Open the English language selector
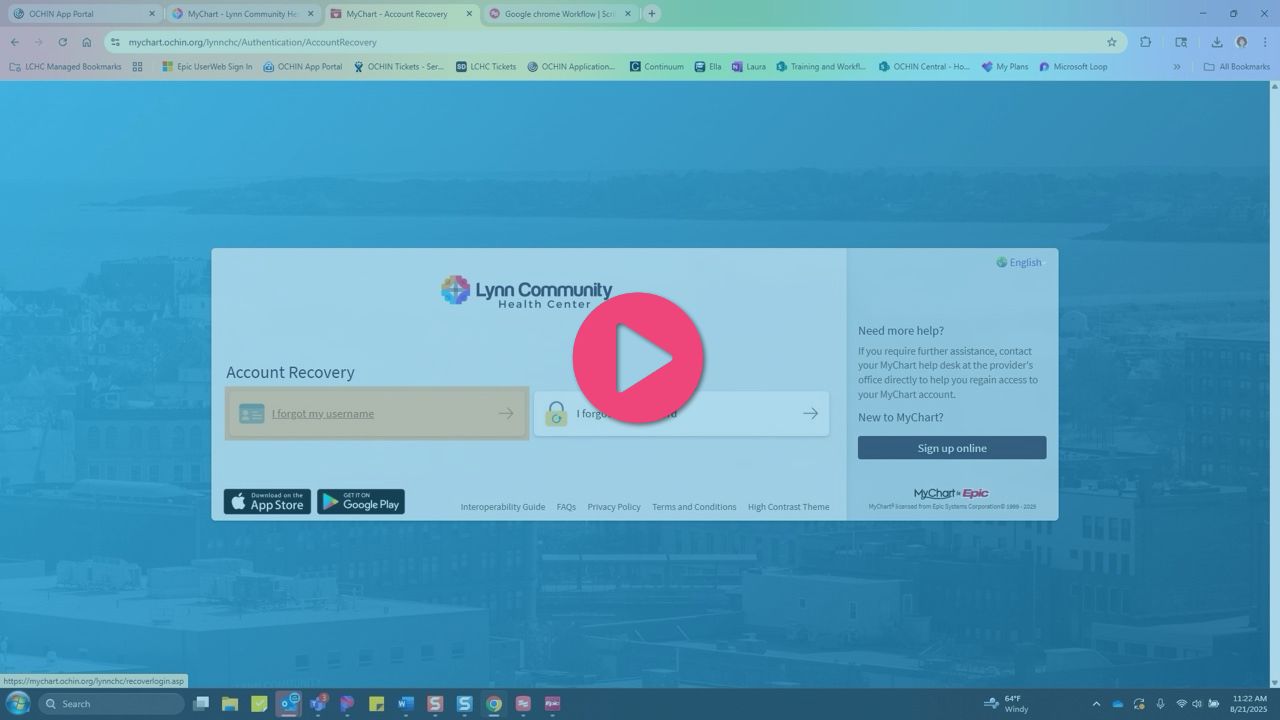Screen dimensions: 1280x720 pos(1019,263)
